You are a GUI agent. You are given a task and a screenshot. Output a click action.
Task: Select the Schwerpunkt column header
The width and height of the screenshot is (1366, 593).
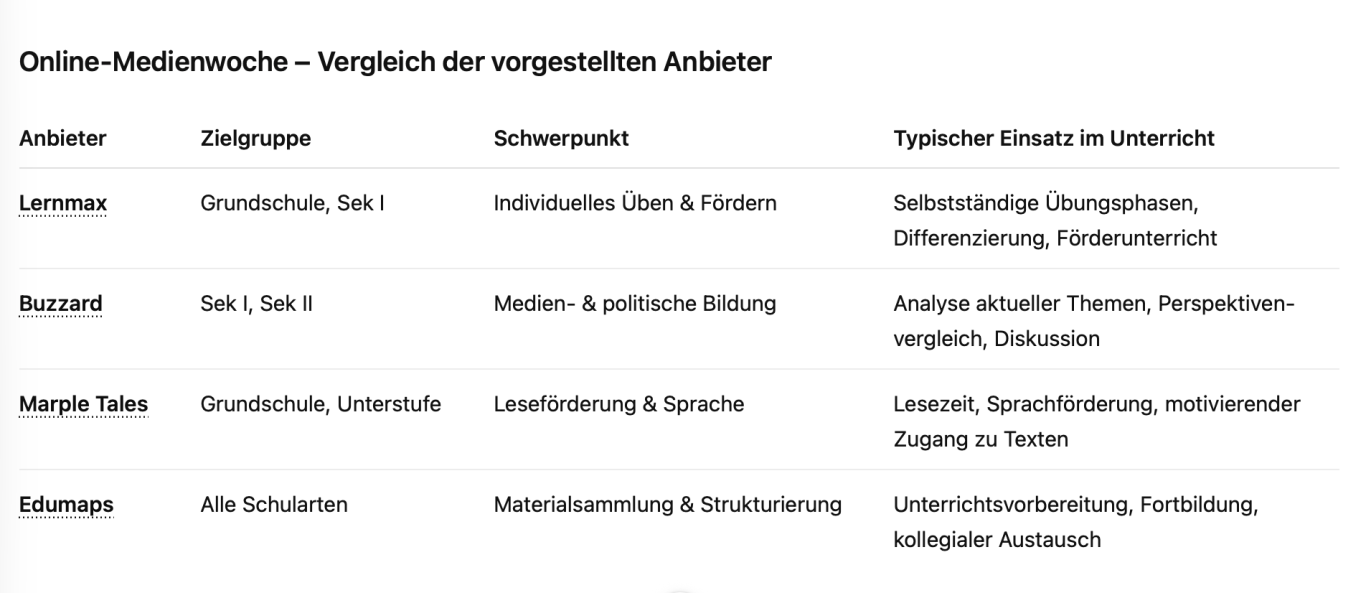pyautogui.click(x=561, y=139)
